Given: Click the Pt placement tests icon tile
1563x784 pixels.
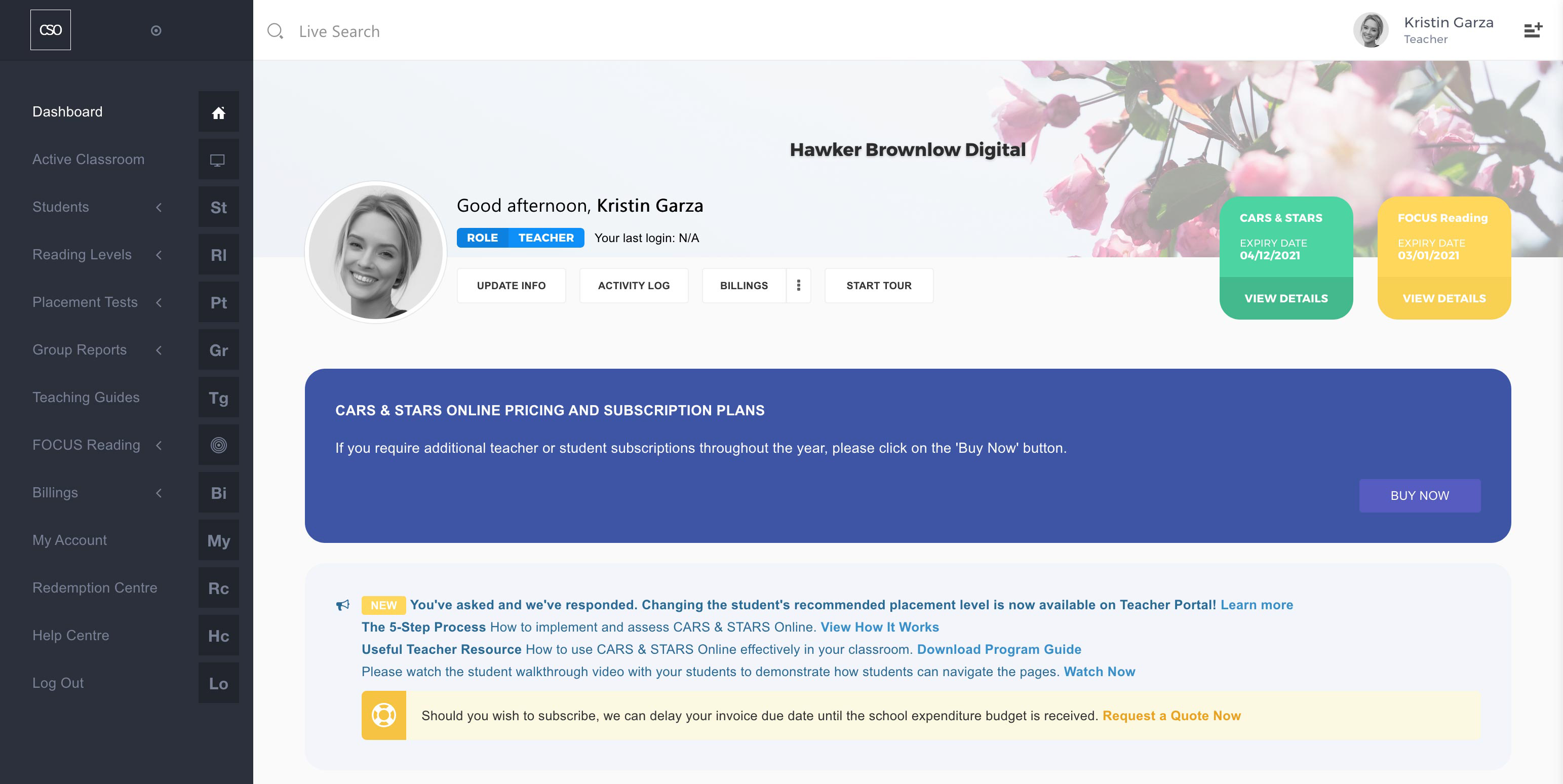Looking at the screenshot, I should tap(218, 302).
